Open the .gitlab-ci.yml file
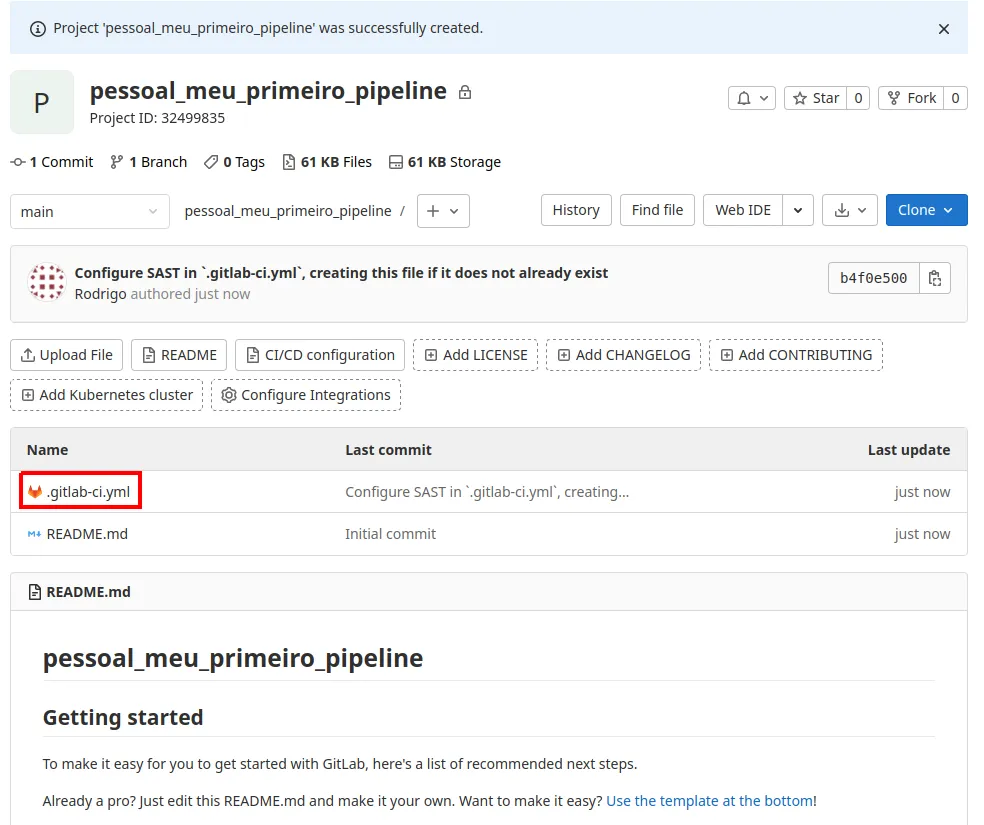984x825 pixels. 88,492
